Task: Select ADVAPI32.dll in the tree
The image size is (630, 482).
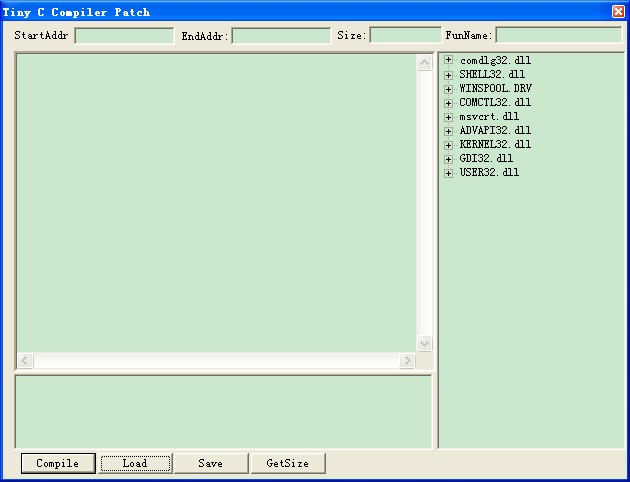Action: 495,131
